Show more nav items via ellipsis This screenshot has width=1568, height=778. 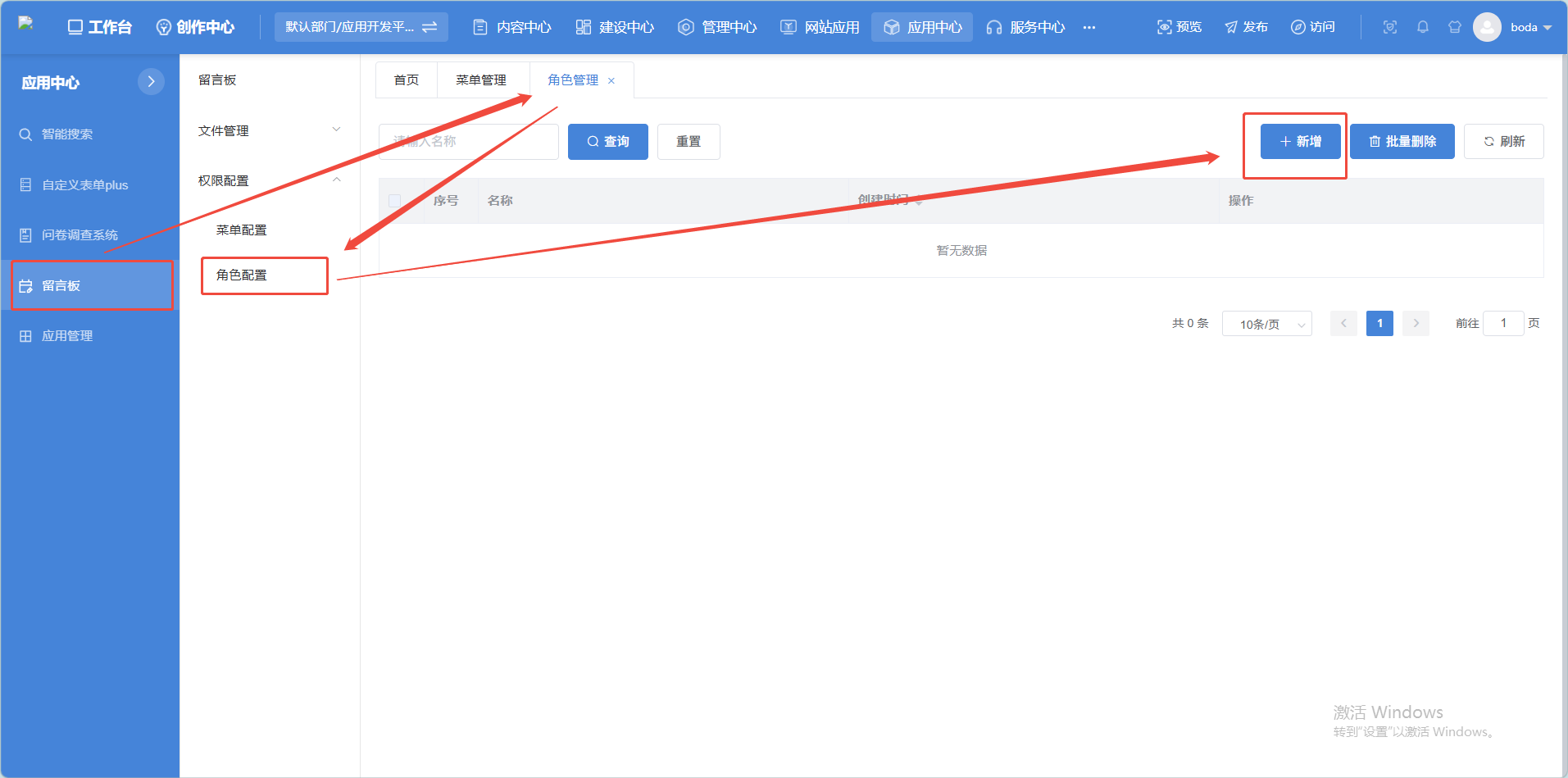1089,27
